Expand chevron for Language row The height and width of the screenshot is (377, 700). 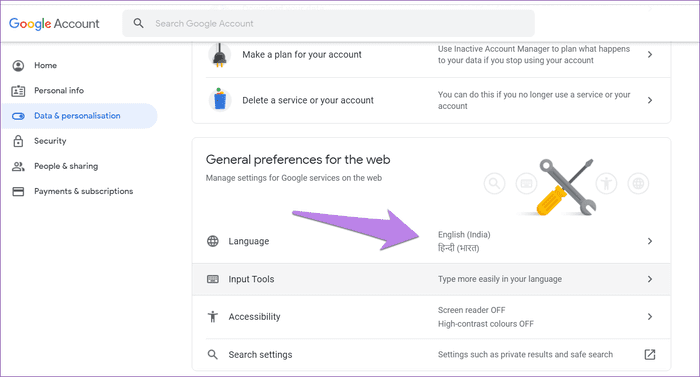(x=650, y=241)
